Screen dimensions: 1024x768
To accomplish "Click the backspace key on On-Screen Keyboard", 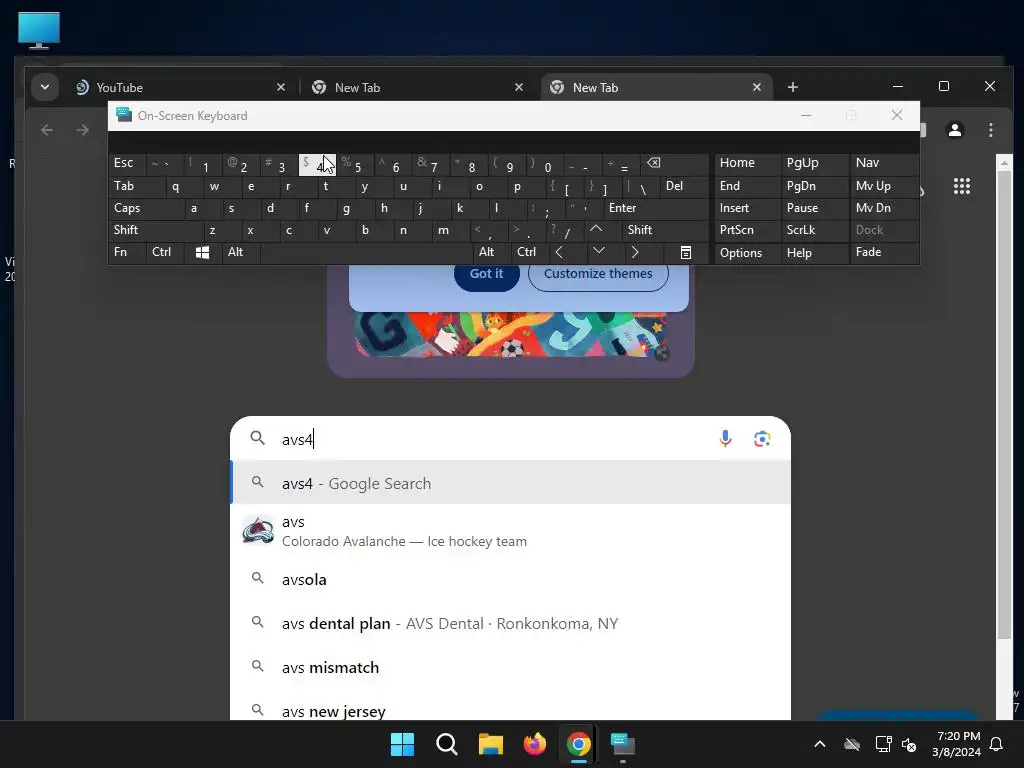I will tap(653, 163).
